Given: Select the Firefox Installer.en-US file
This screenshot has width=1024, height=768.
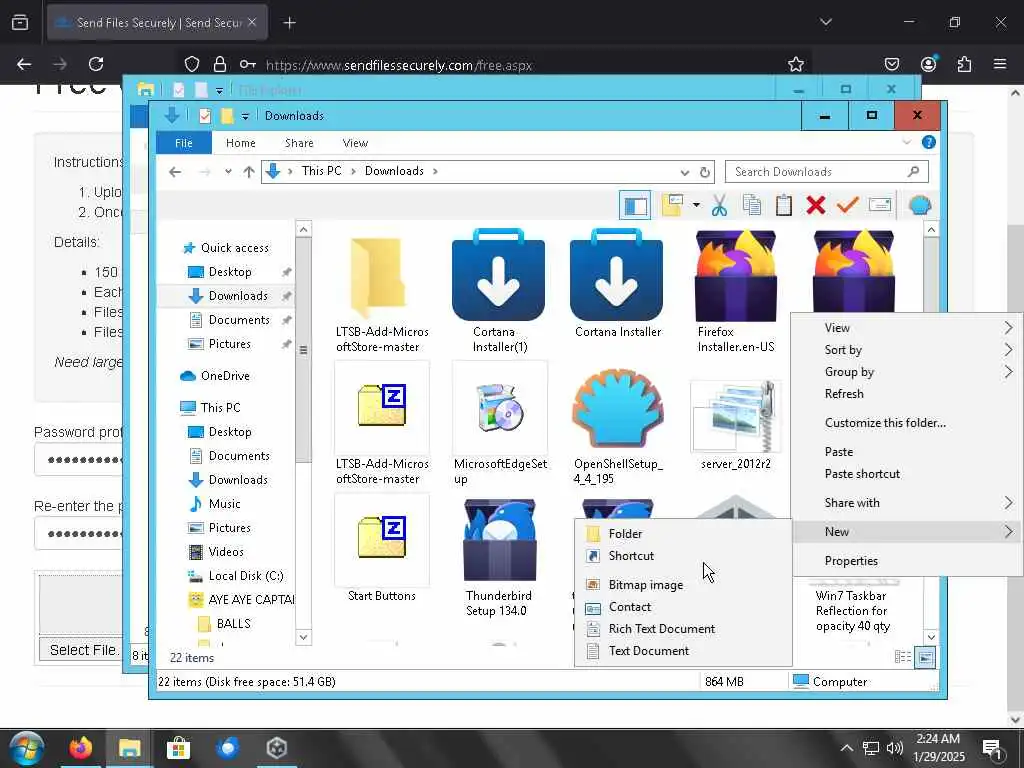Looking at the screenshot, I should pos(735,291).
